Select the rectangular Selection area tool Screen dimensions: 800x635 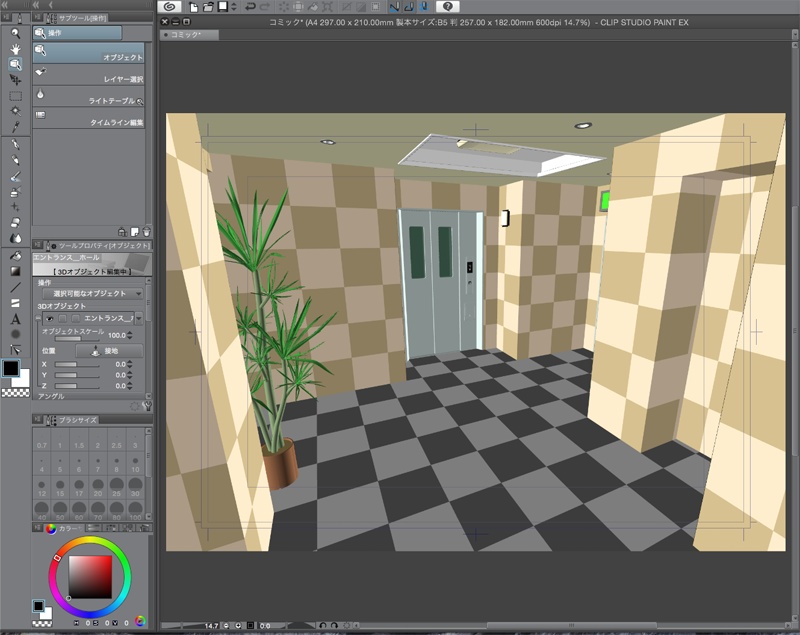click(x=16, y=95)
